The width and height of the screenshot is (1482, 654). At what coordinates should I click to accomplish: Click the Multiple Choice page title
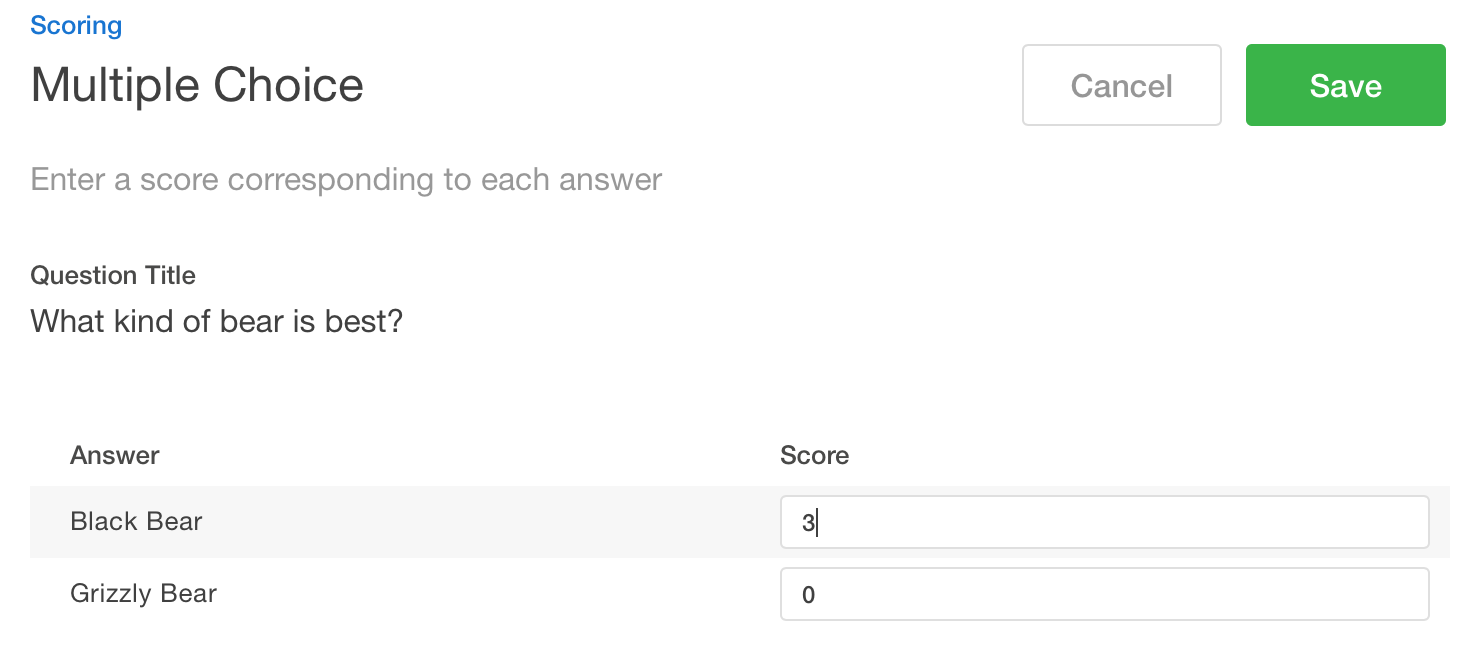tap(197, 85)
